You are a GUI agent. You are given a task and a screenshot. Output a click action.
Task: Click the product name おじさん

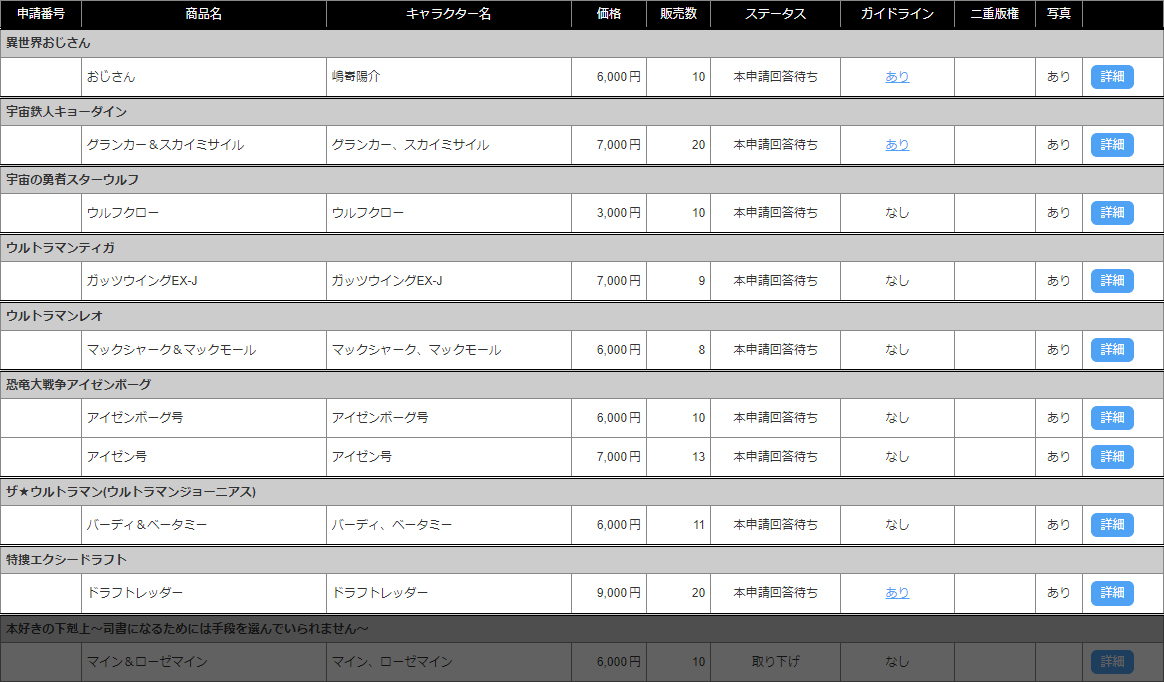coord(111,76)
